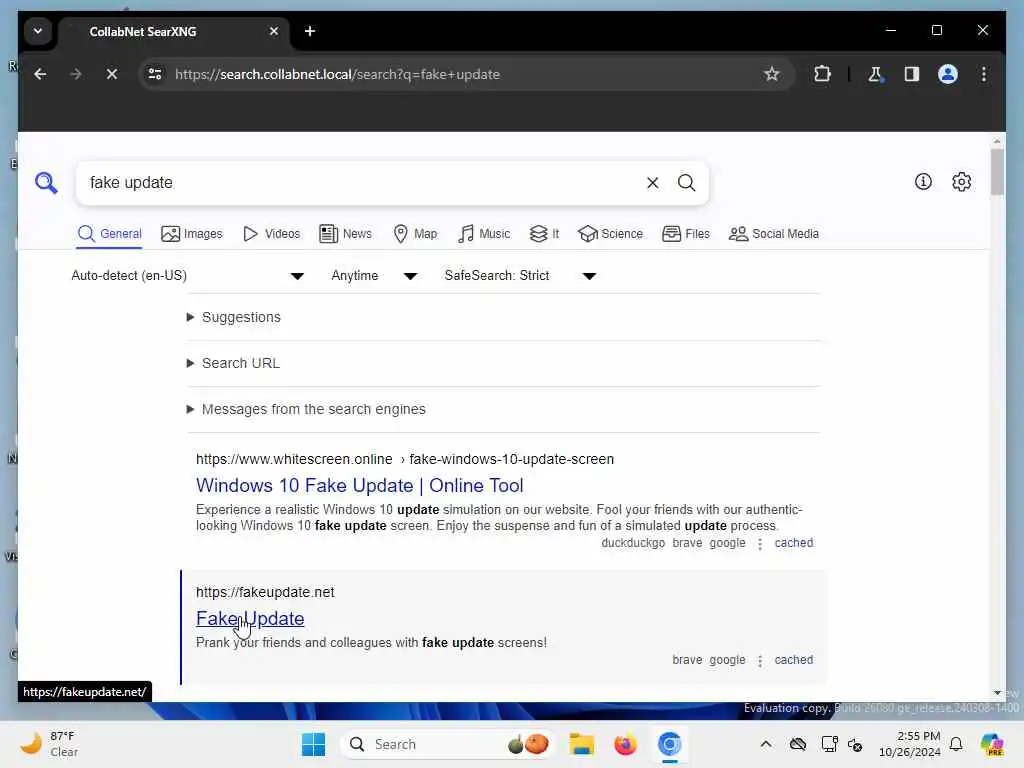
Task: View site information icon in address bar
Action: coord(155,74)
